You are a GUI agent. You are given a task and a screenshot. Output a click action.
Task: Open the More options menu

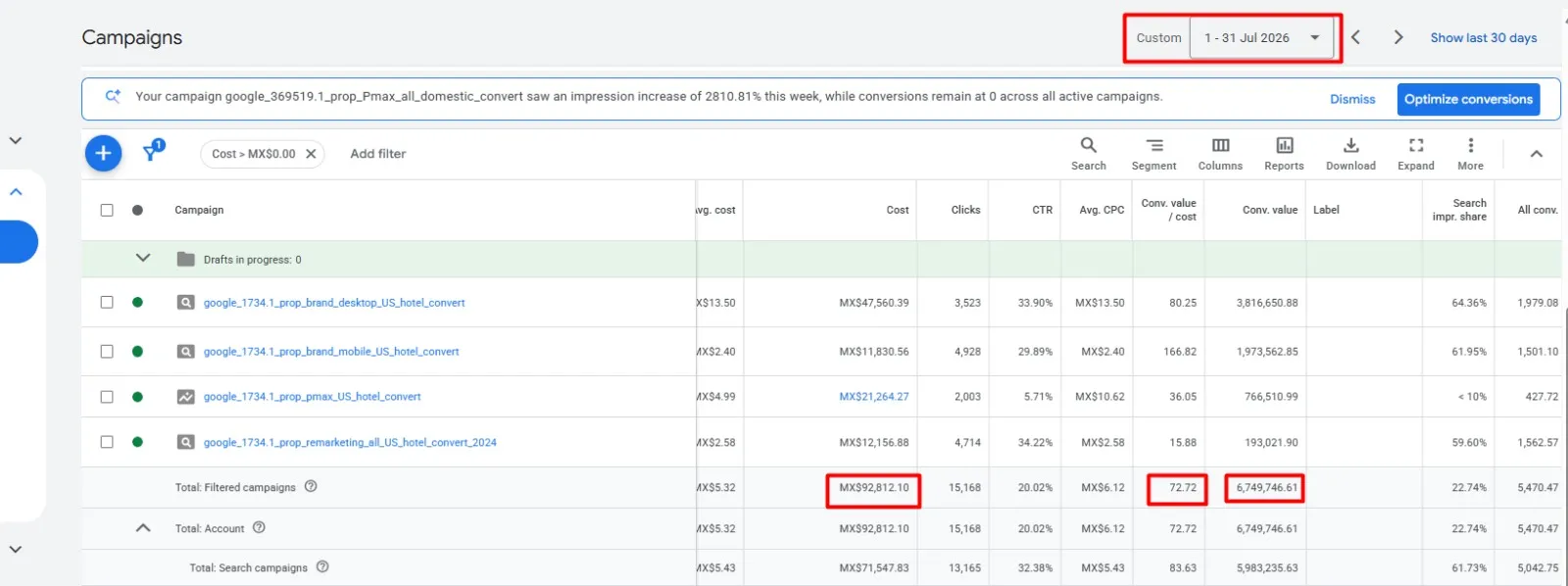tap(1470, 154)
